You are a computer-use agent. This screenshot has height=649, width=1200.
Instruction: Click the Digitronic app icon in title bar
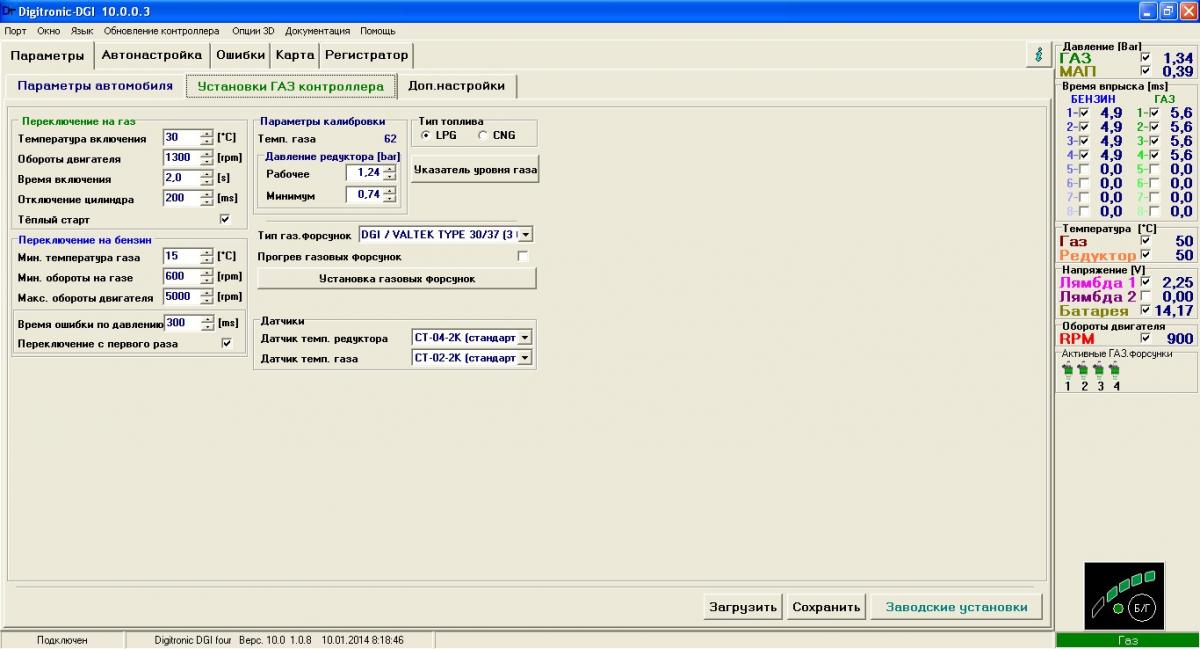coord(8,10)
